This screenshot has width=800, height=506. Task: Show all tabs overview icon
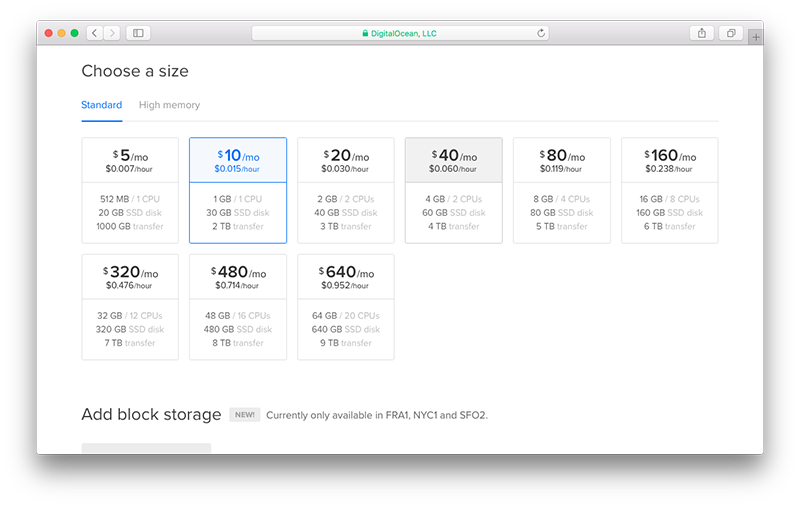coord(731,33)
